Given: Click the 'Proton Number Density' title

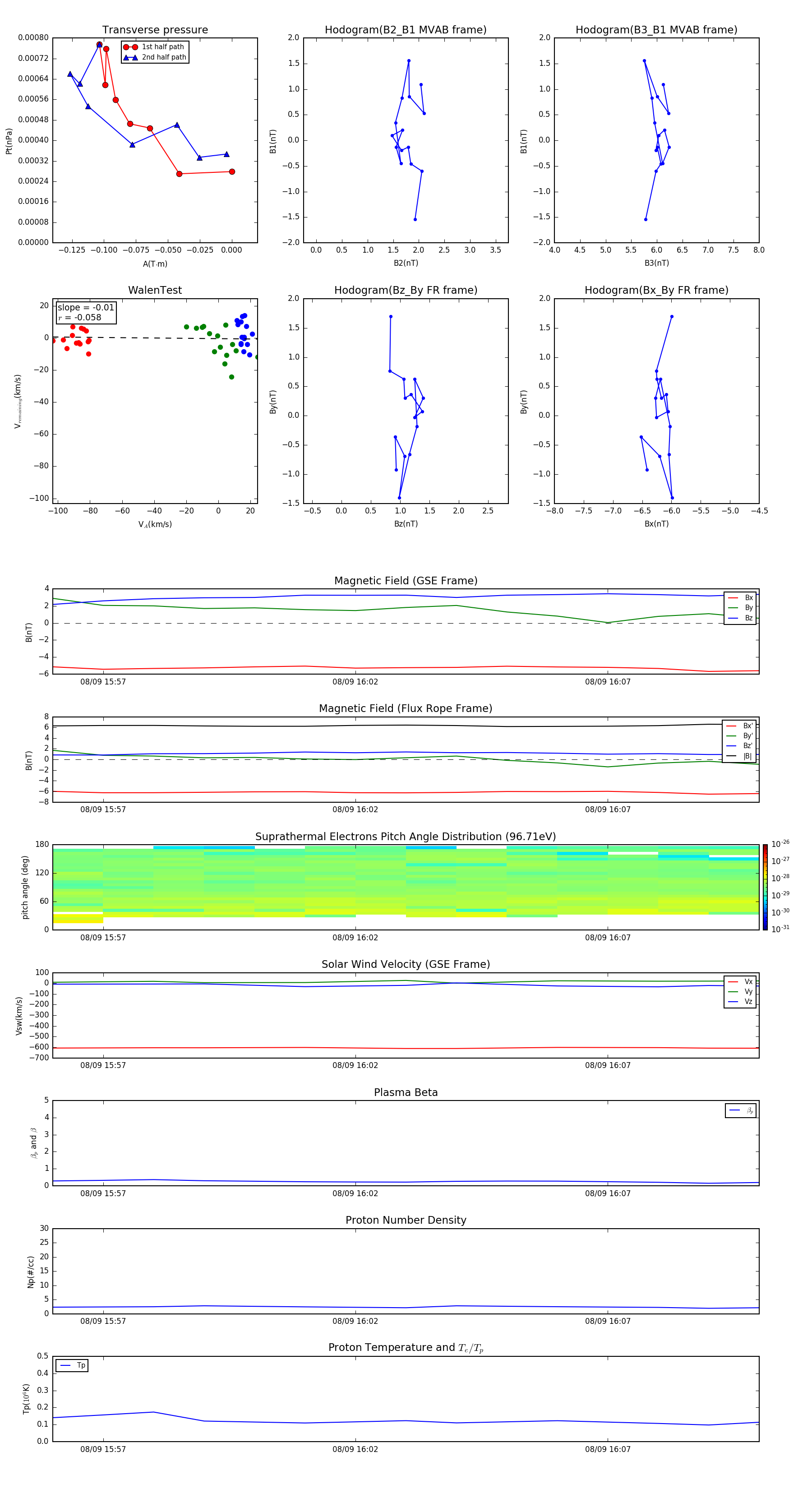Looking at the screenshot, I should 406,1220.
